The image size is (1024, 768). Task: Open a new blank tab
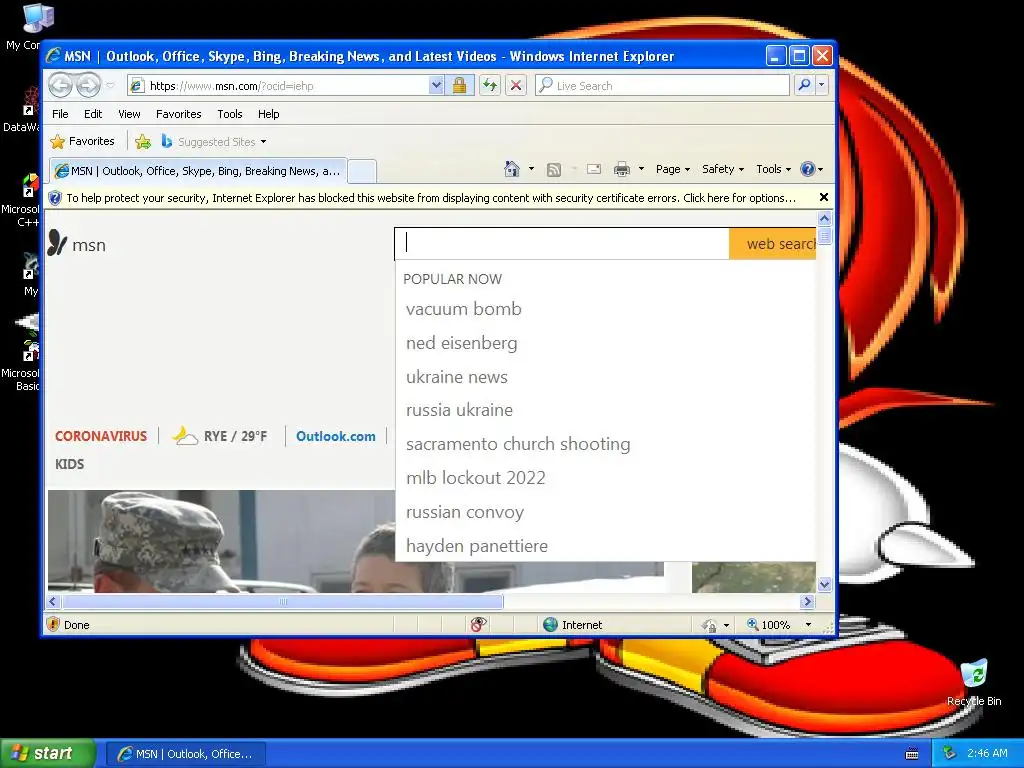362,171
